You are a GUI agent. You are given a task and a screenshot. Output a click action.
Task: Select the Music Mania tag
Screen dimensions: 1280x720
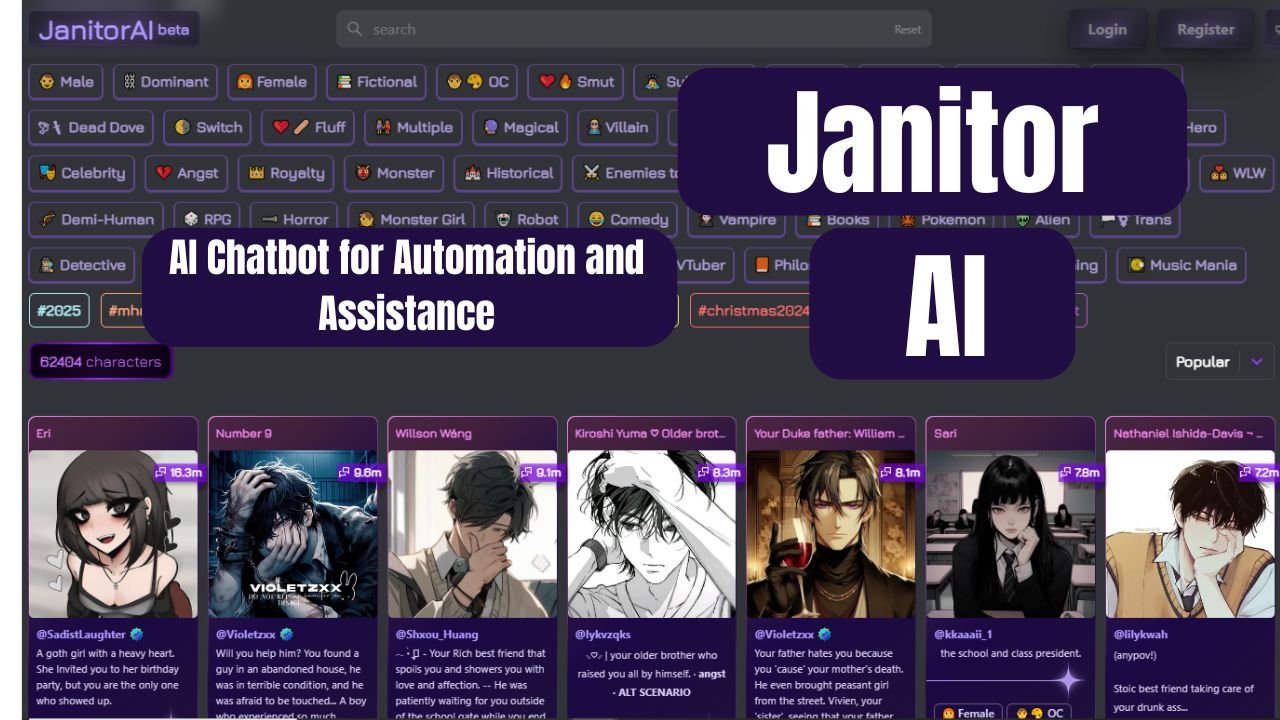tap(1181, 265)
